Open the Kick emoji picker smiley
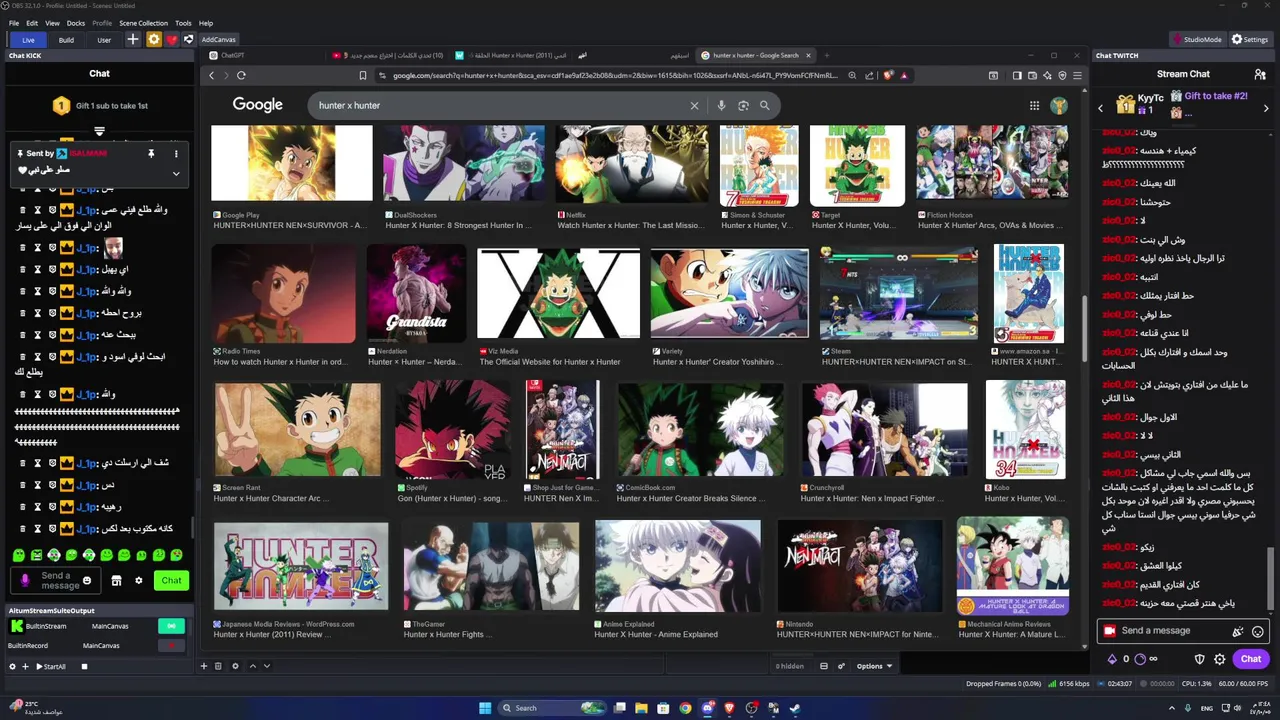The image size is (1280, 720). click(x=87, y=580)
